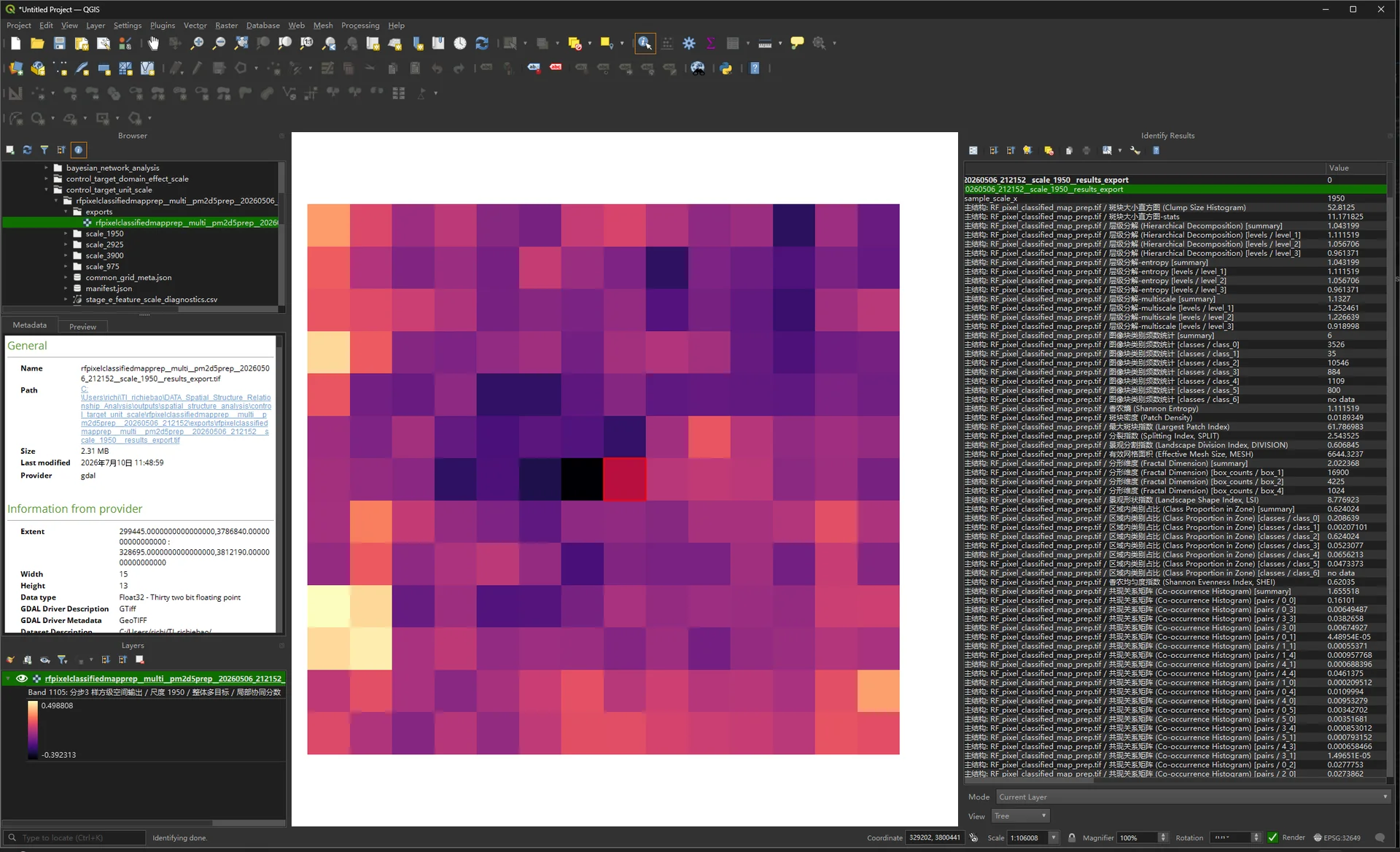Viewport: 1400px width, 852px height.
Task: Create a new project with the blank page icon
Action: (15, 44)
